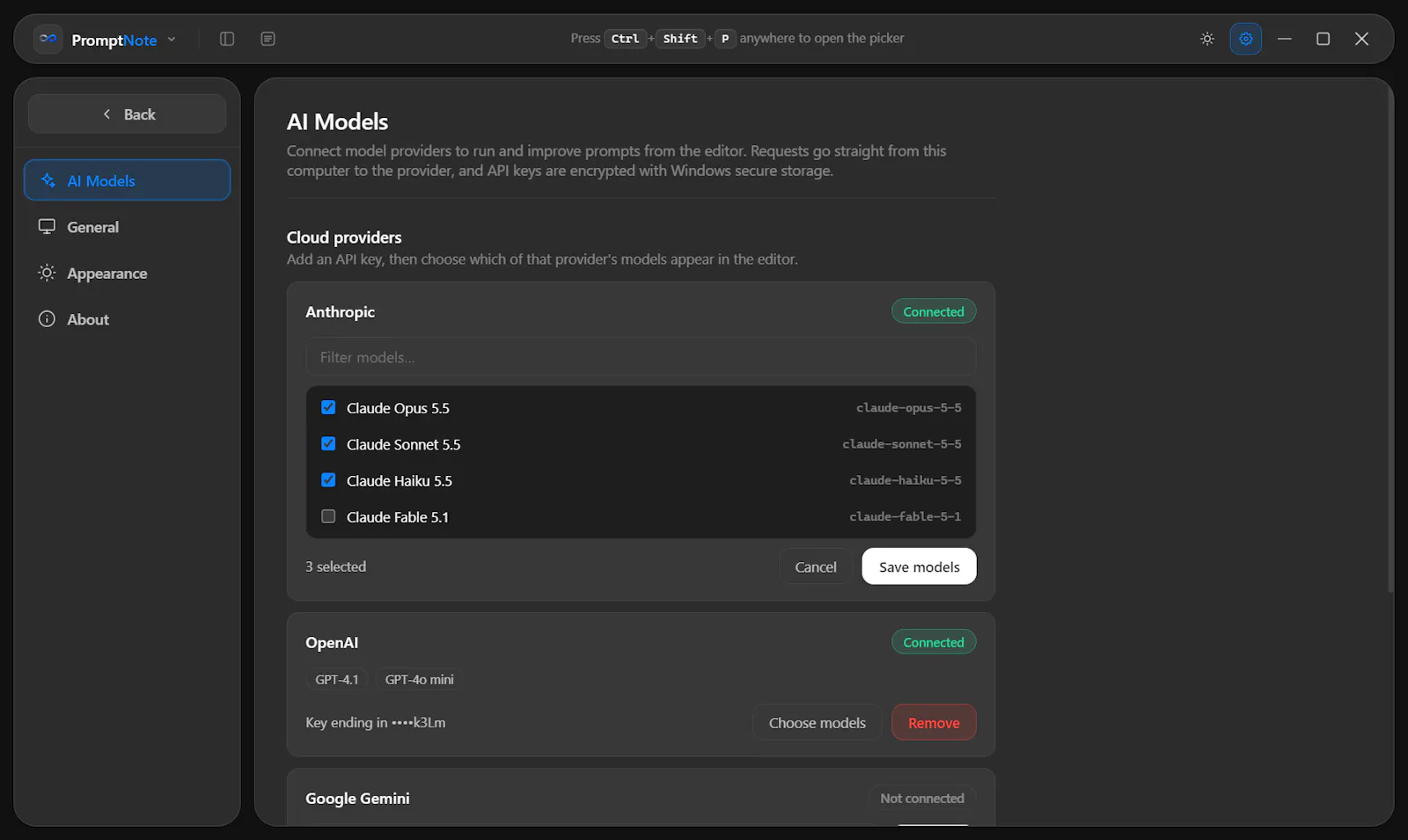Click the GPT-4o mini model chip
The image size is (1408, 840).
[420, 680]
